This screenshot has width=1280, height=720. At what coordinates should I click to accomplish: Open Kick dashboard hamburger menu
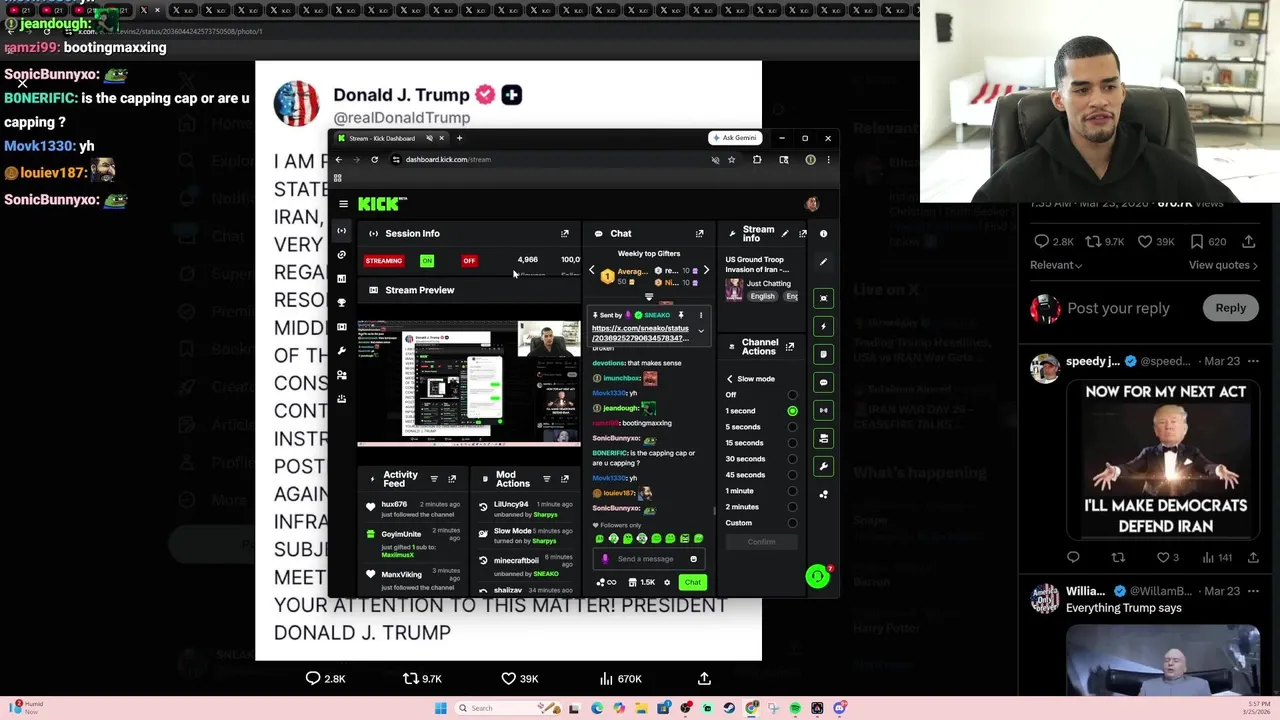click(x=343, y=204)
